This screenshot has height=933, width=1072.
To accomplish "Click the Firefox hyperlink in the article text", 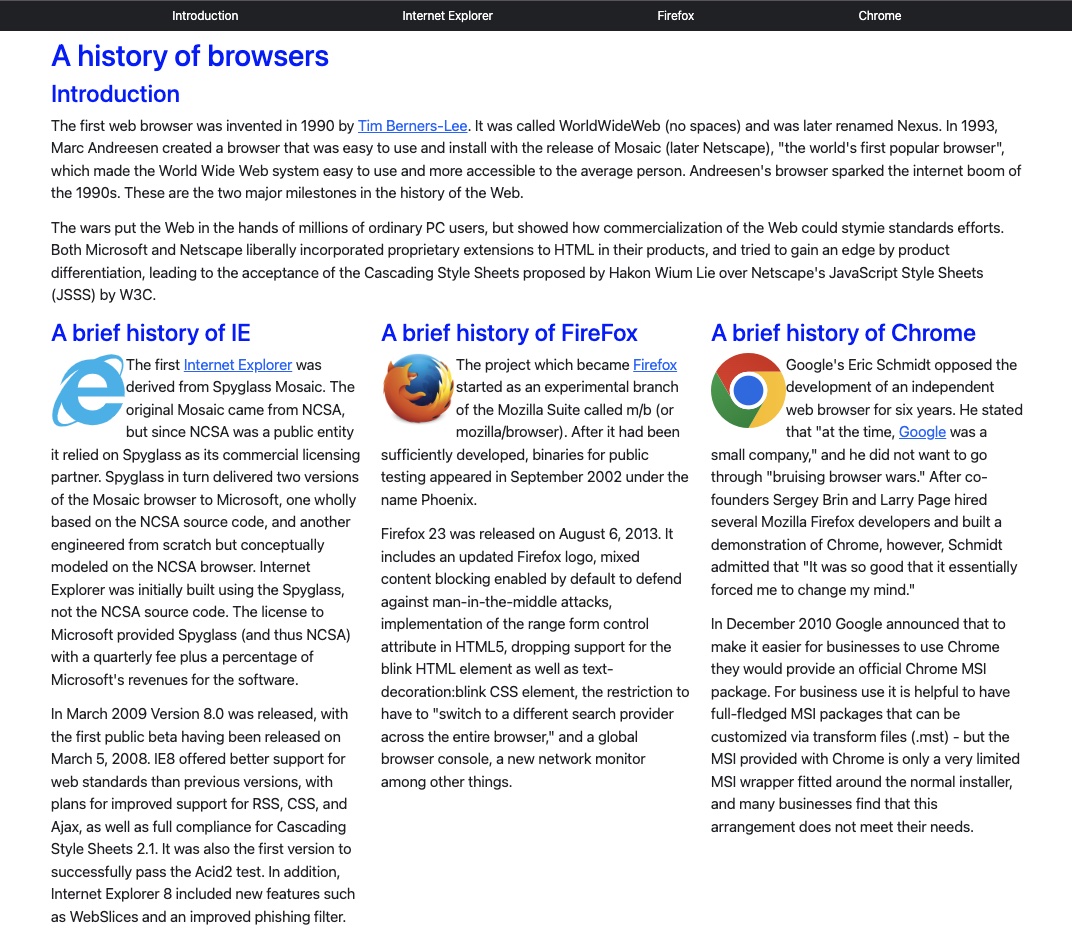I will [655, 365].
